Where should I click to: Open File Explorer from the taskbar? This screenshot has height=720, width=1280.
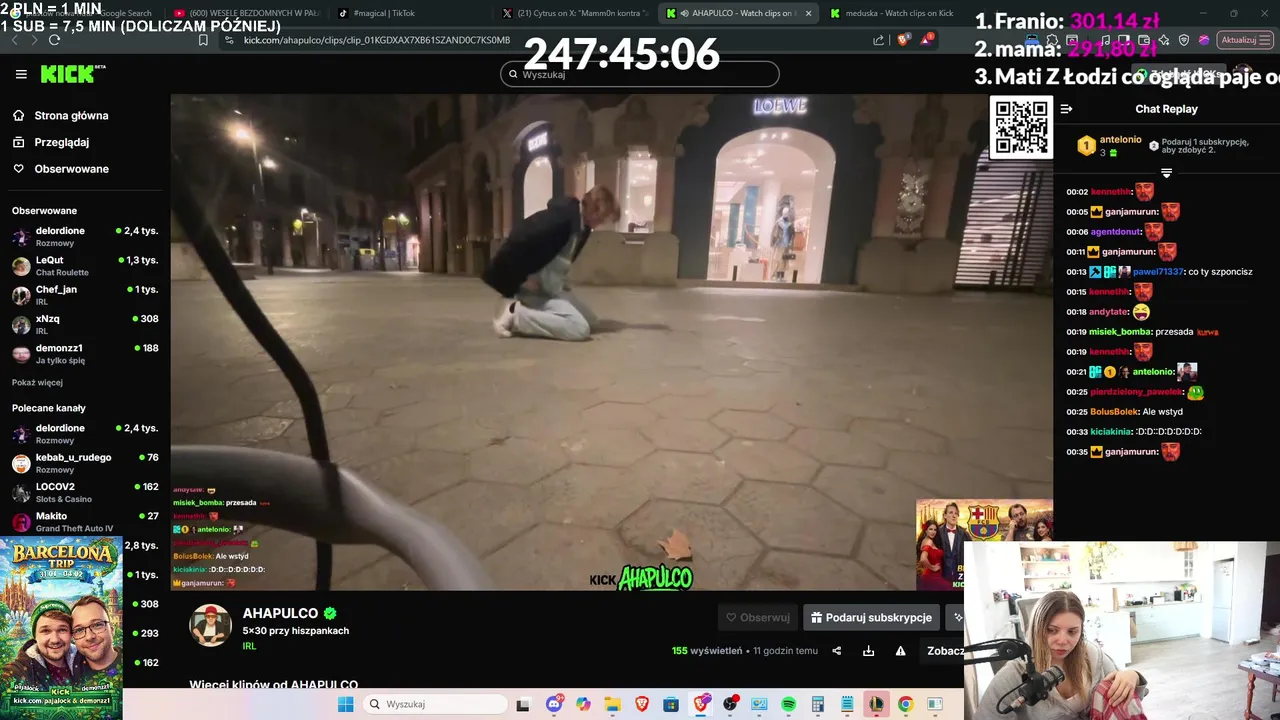(612, 704)
